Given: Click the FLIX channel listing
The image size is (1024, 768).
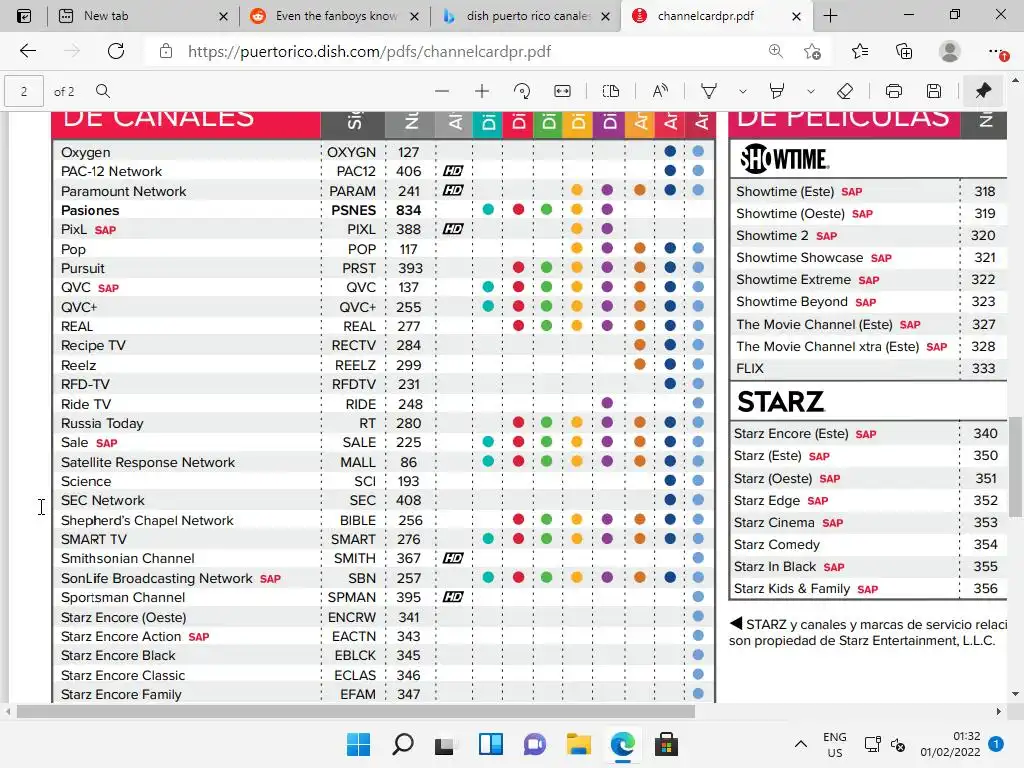Looking at the screenshot, I should [x=750, y=368].
